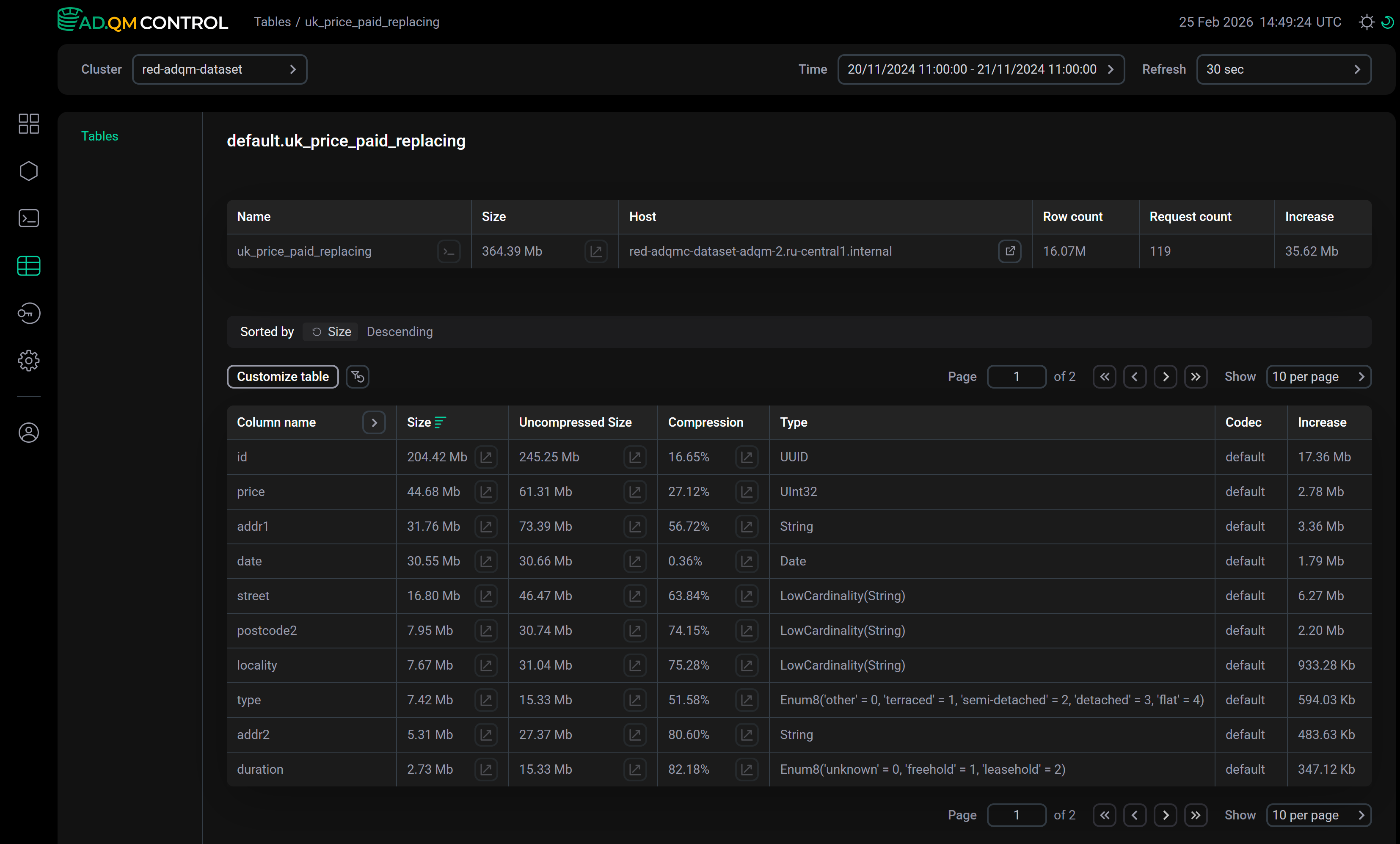Image resolution: width=1400 pixels, height=844 pixels.
Task: Open size chart for addr2 column
Action: click(x=486, y=734)
